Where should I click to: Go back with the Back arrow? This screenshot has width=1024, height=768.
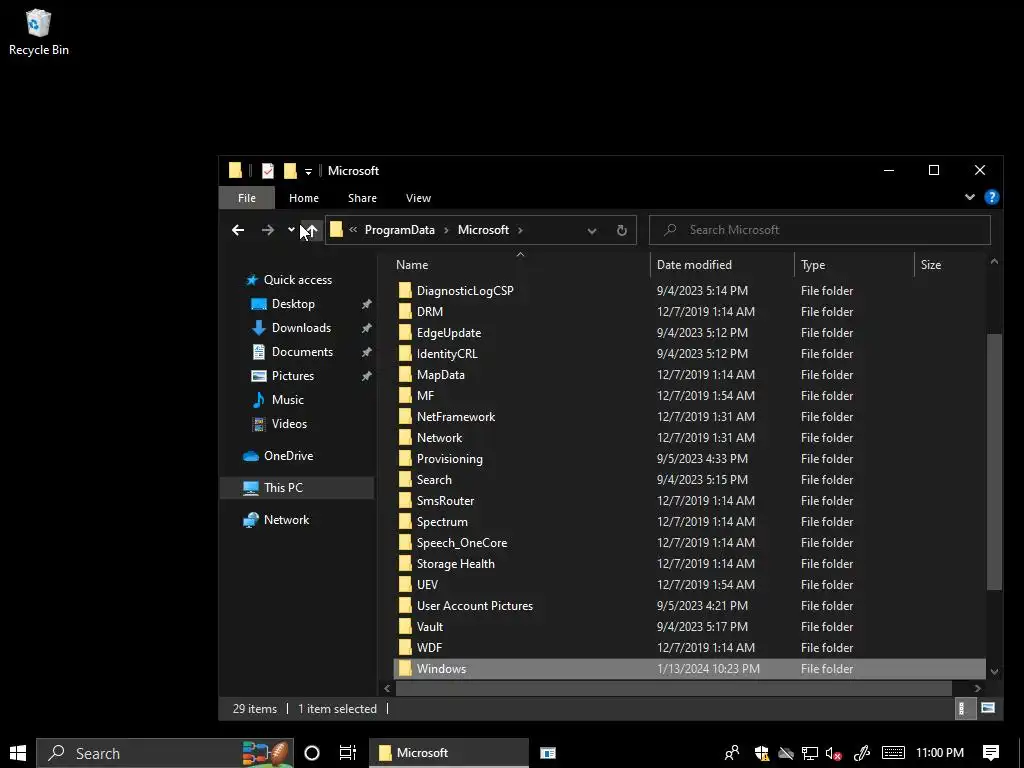click(x=238, y=230)
